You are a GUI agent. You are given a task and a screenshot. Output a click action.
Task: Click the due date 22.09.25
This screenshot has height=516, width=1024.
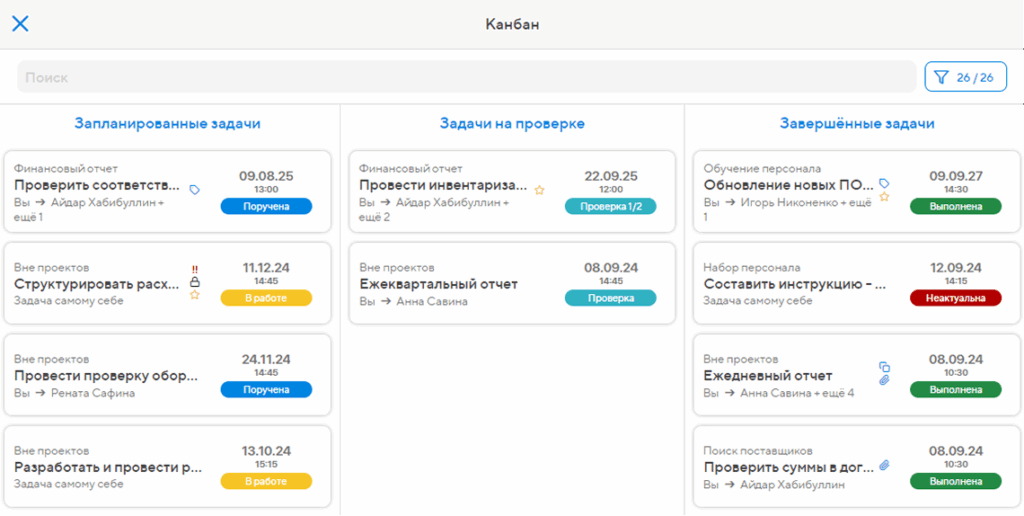(611, 176)
